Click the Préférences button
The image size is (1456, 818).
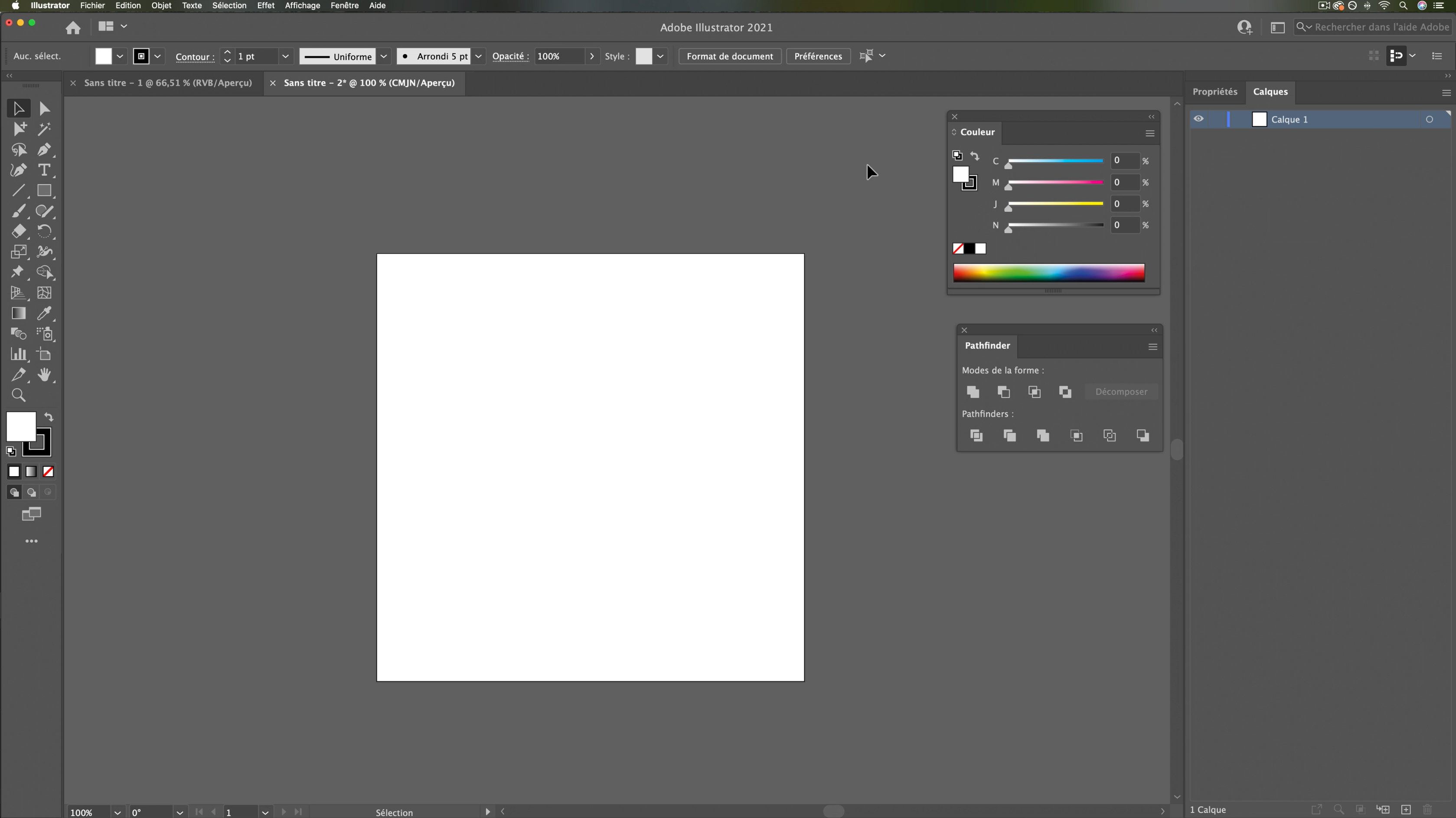pyautogui.click(x=817, y=56)
